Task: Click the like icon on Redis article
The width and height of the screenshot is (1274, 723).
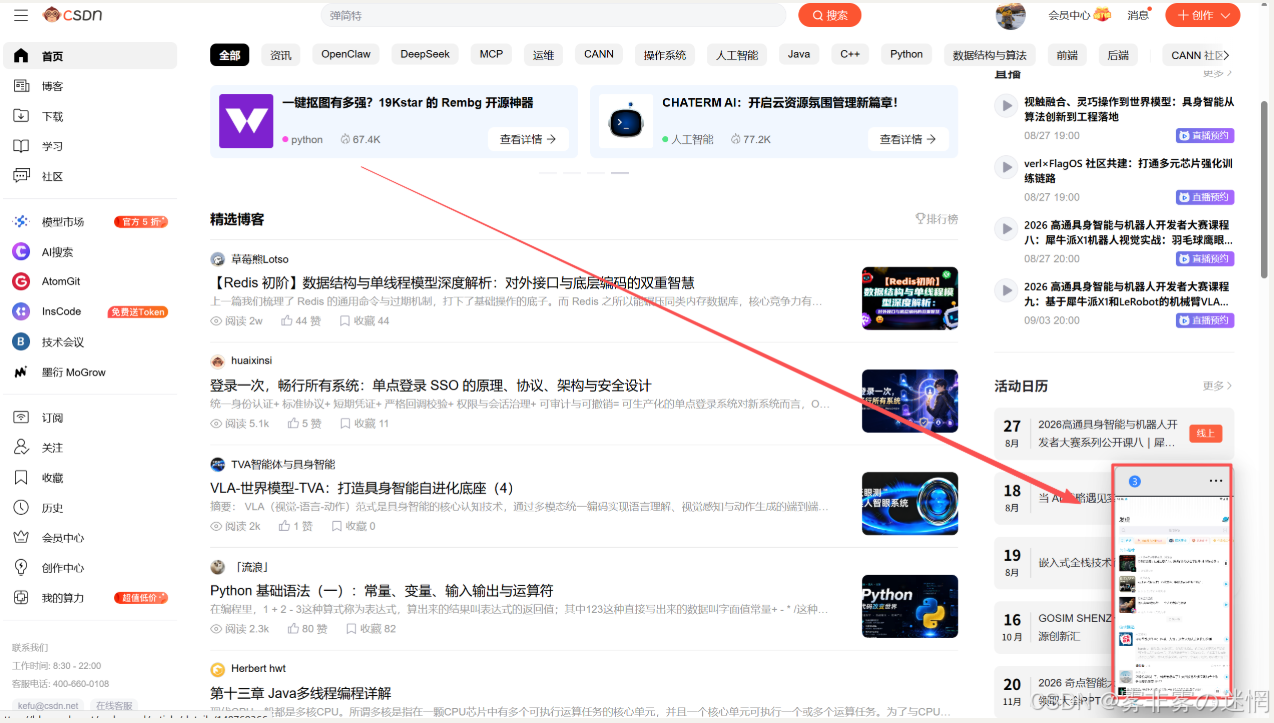Action: click(287, 321)
